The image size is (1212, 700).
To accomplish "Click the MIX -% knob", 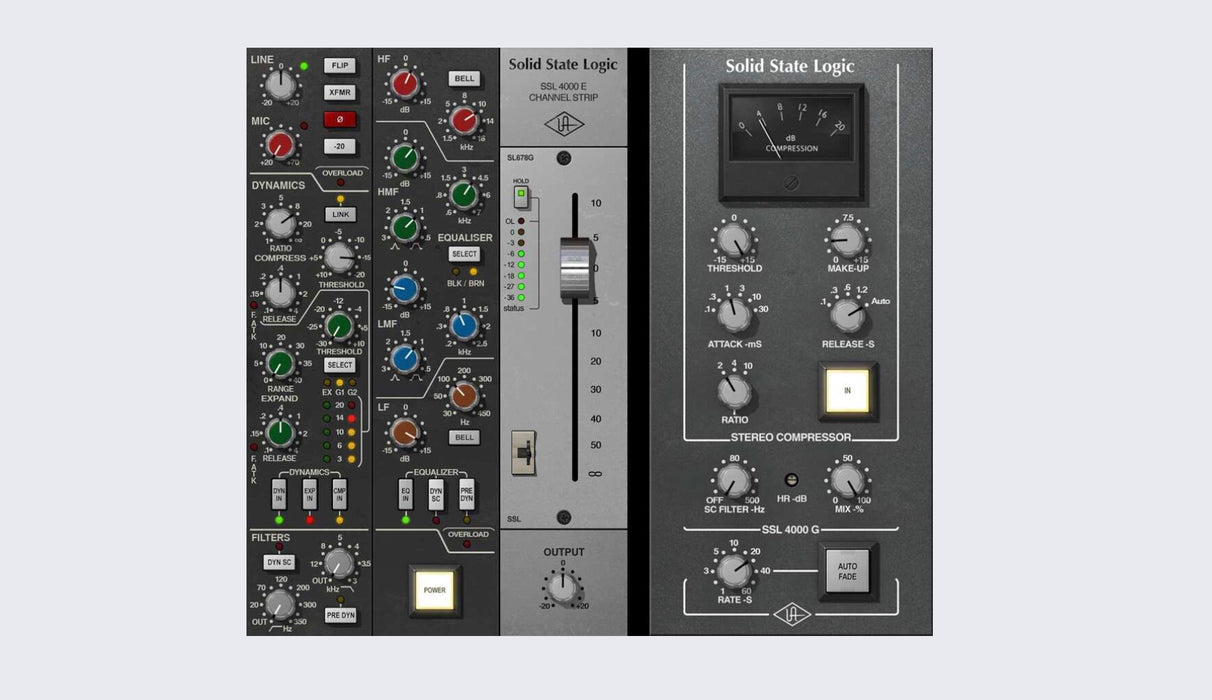I will tap(848, 483).
